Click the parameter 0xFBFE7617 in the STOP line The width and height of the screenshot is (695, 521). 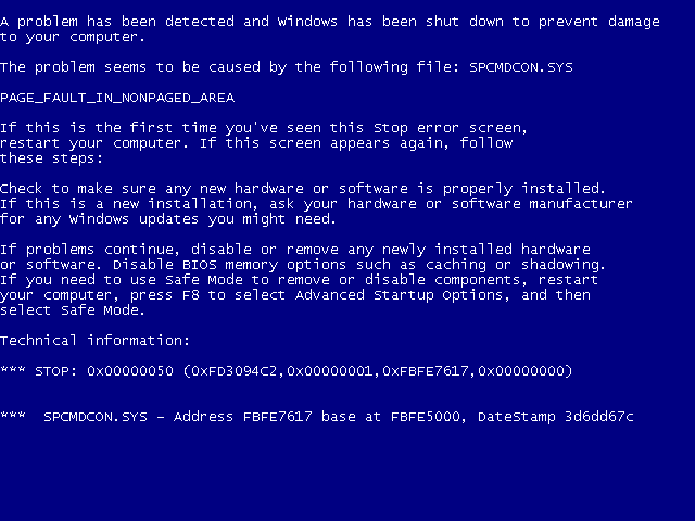pos(426,371)
